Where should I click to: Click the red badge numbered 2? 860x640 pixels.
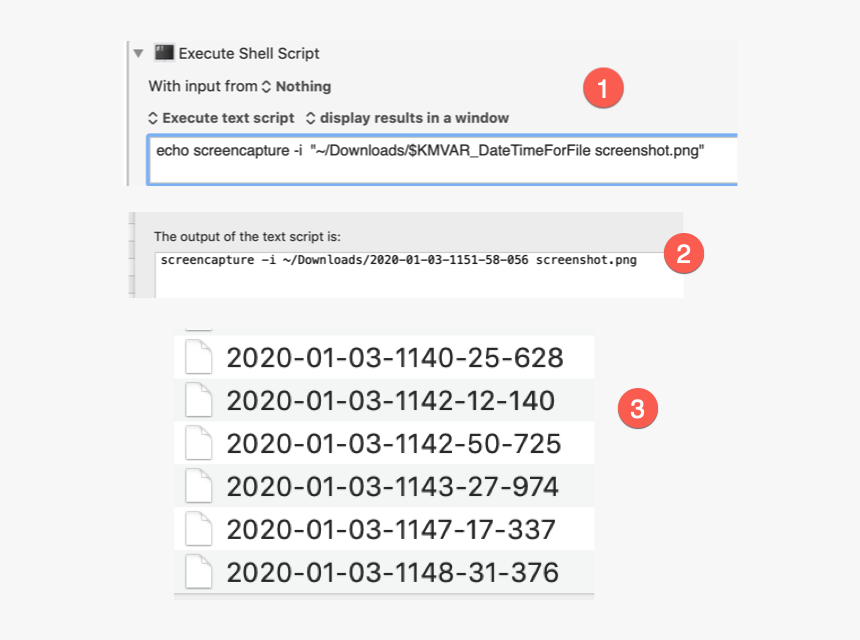coord(684,253)
